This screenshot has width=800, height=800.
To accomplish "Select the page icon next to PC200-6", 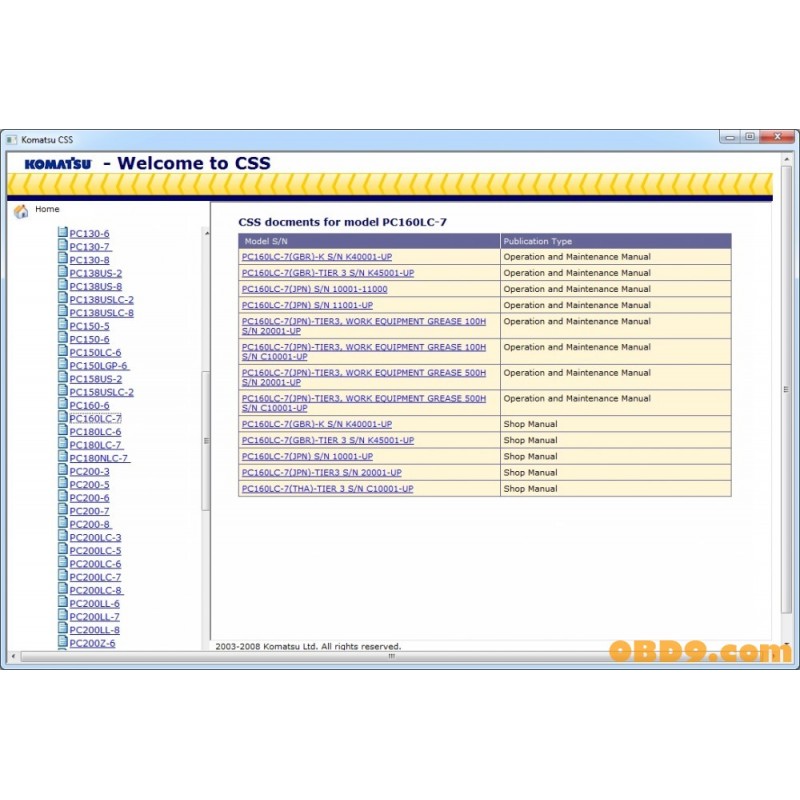I will tap(63, 497).
